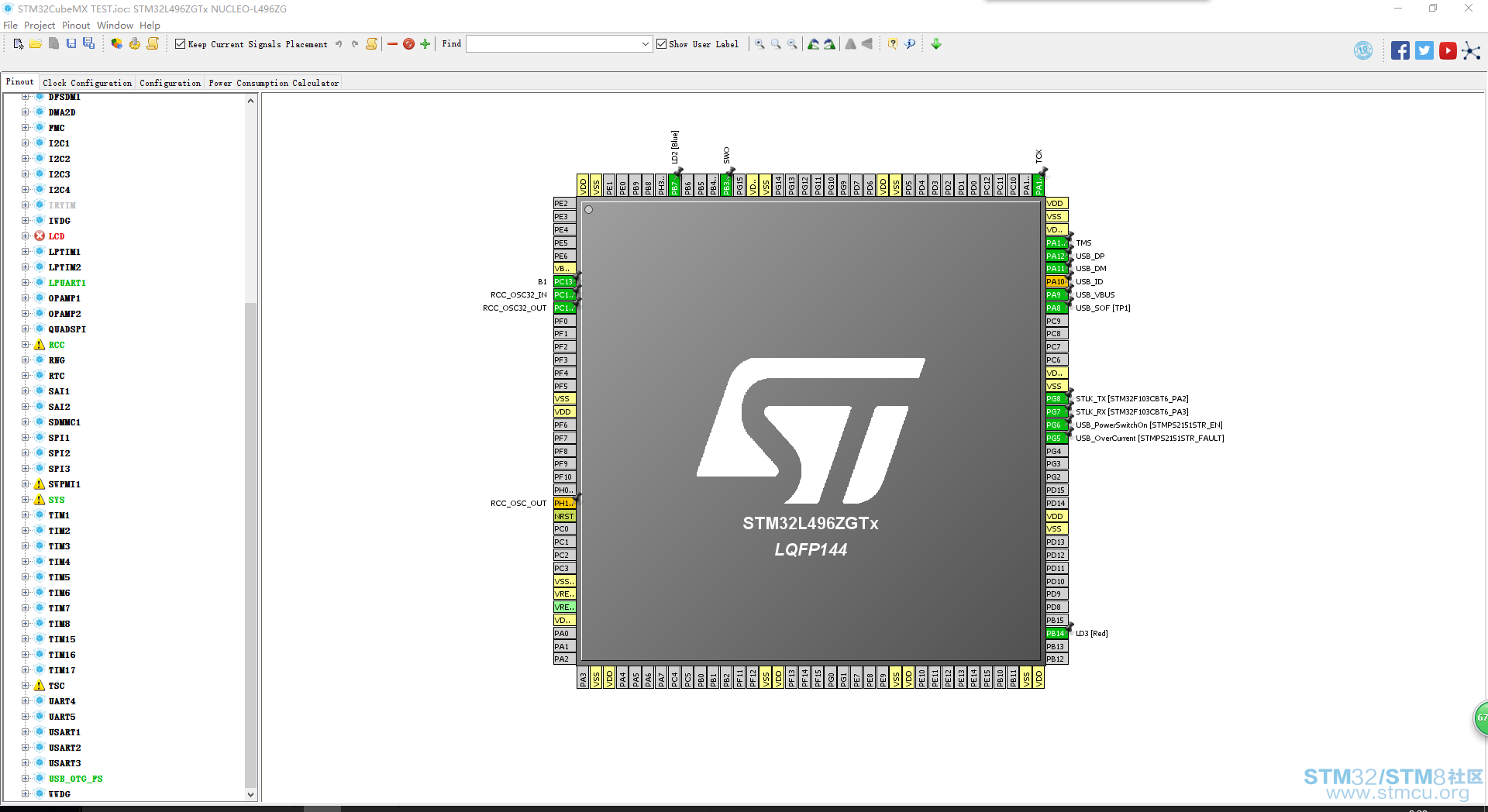Open the Find combo box dropdown arrow
Screen dimensions: 1488x812
pos(645,44)
